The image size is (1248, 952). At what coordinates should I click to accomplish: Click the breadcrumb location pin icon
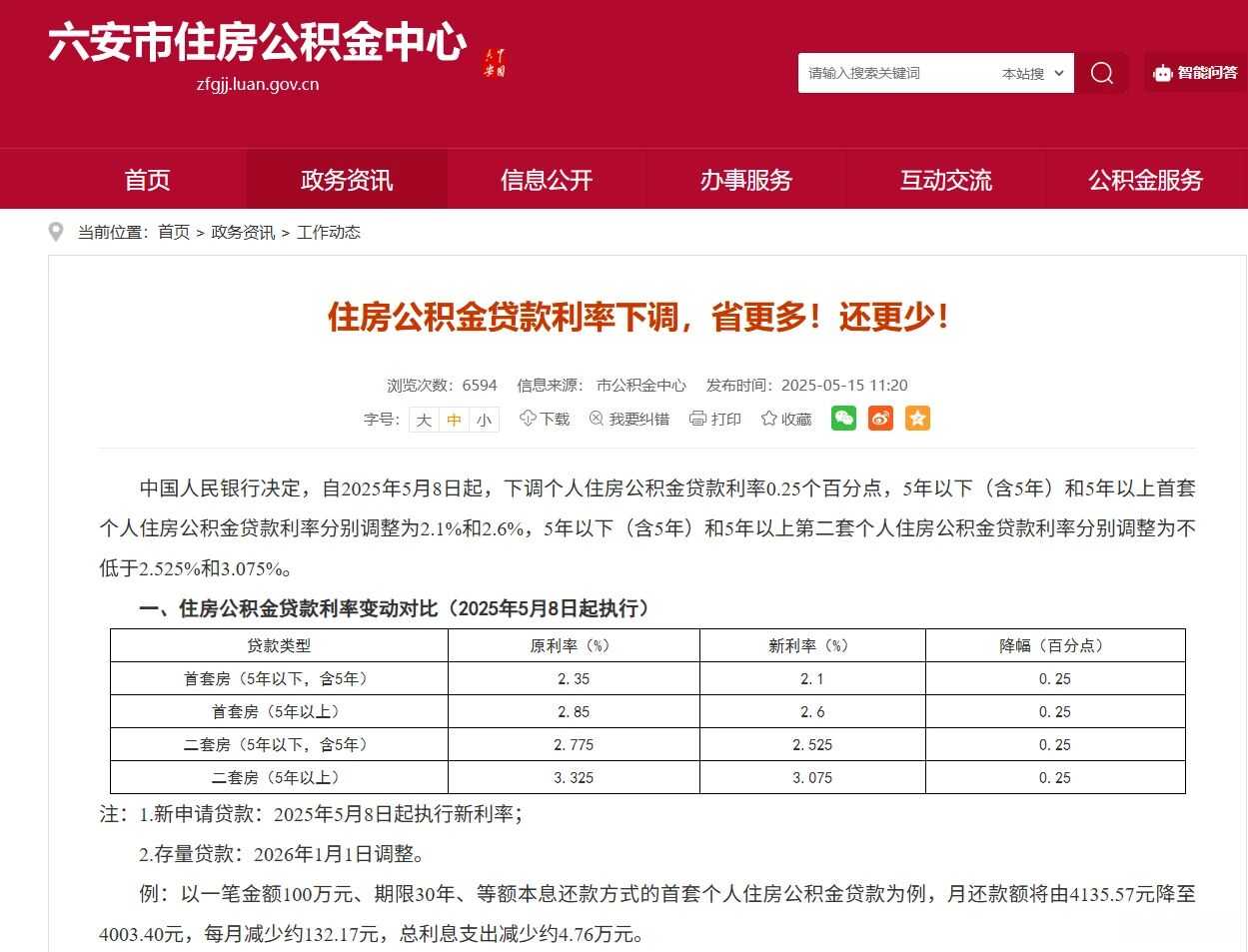tap(56, 232)
